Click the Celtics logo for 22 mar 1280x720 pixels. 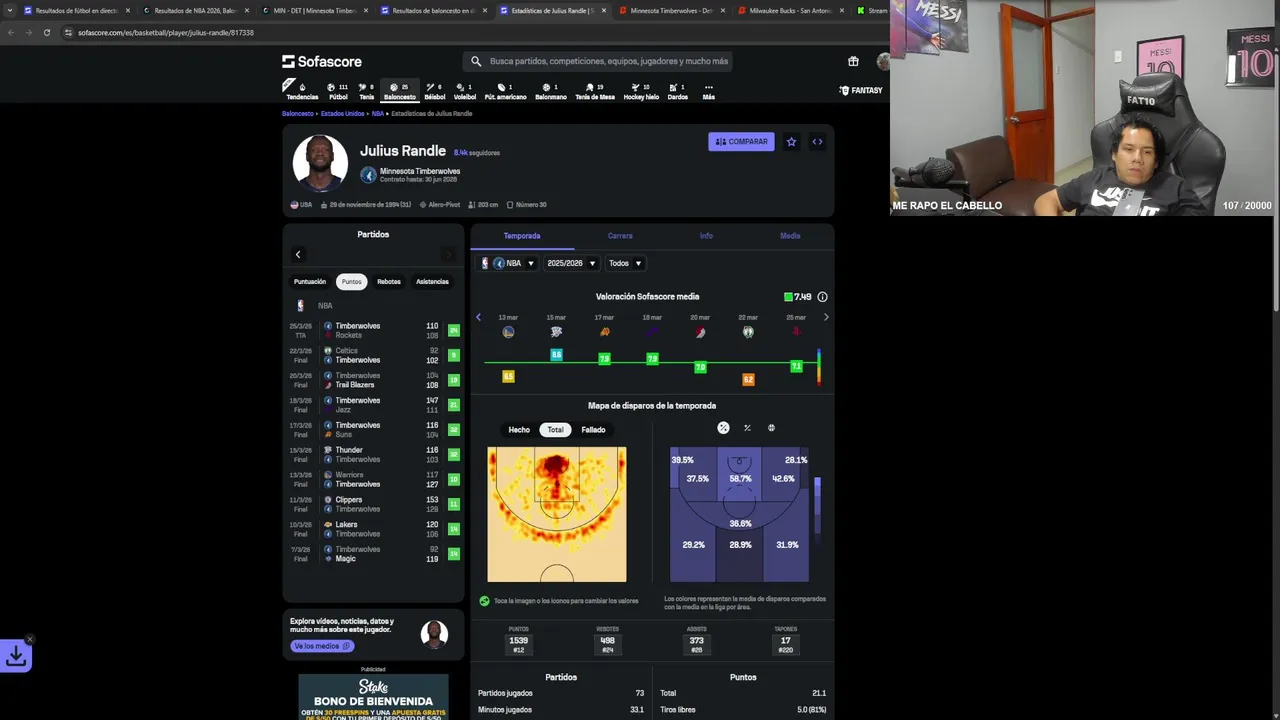click(x=748, y=332)
